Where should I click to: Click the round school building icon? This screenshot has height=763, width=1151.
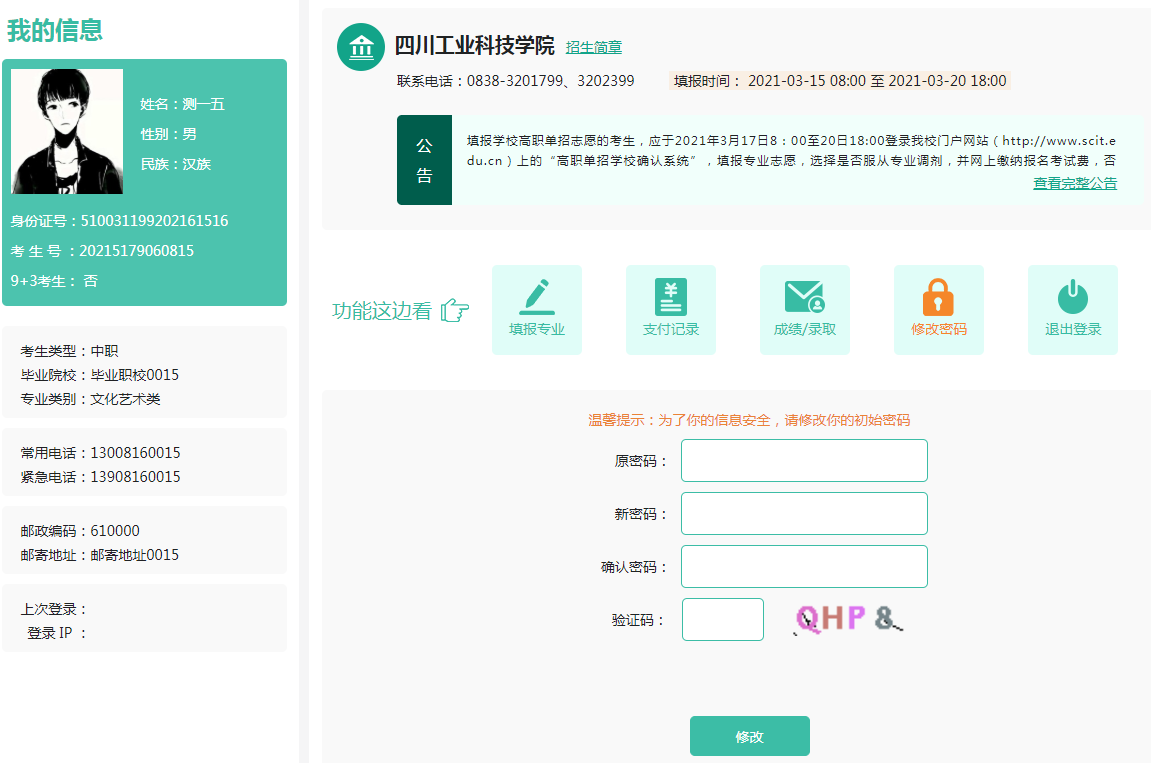pyautogui.click(x=361, y=47)
